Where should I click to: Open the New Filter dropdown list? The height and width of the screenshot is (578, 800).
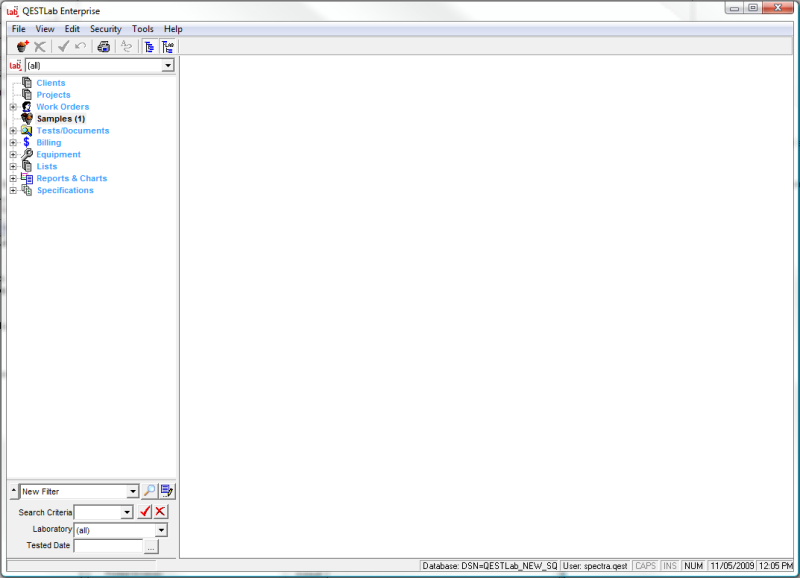[134, 490]
